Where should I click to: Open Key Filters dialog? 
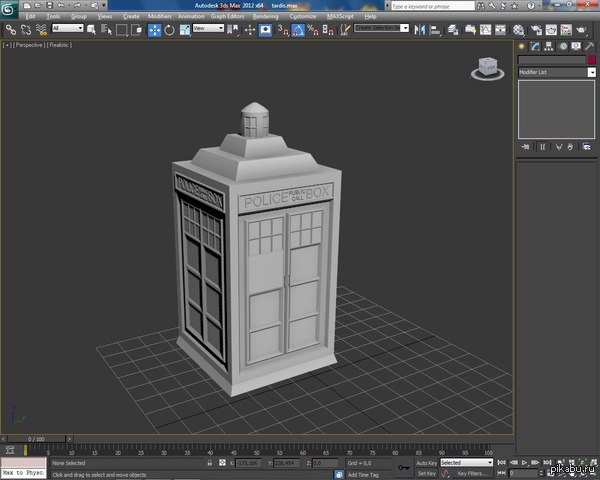tap(472, 473)
